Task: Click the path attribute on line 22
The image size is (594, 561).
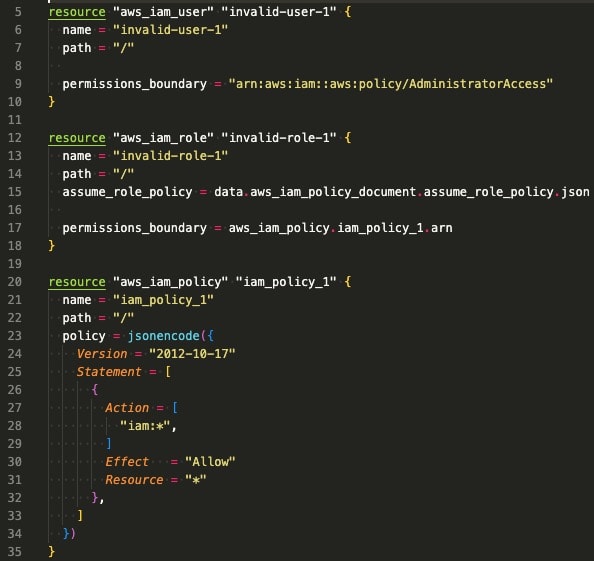Action: [77, 317]
